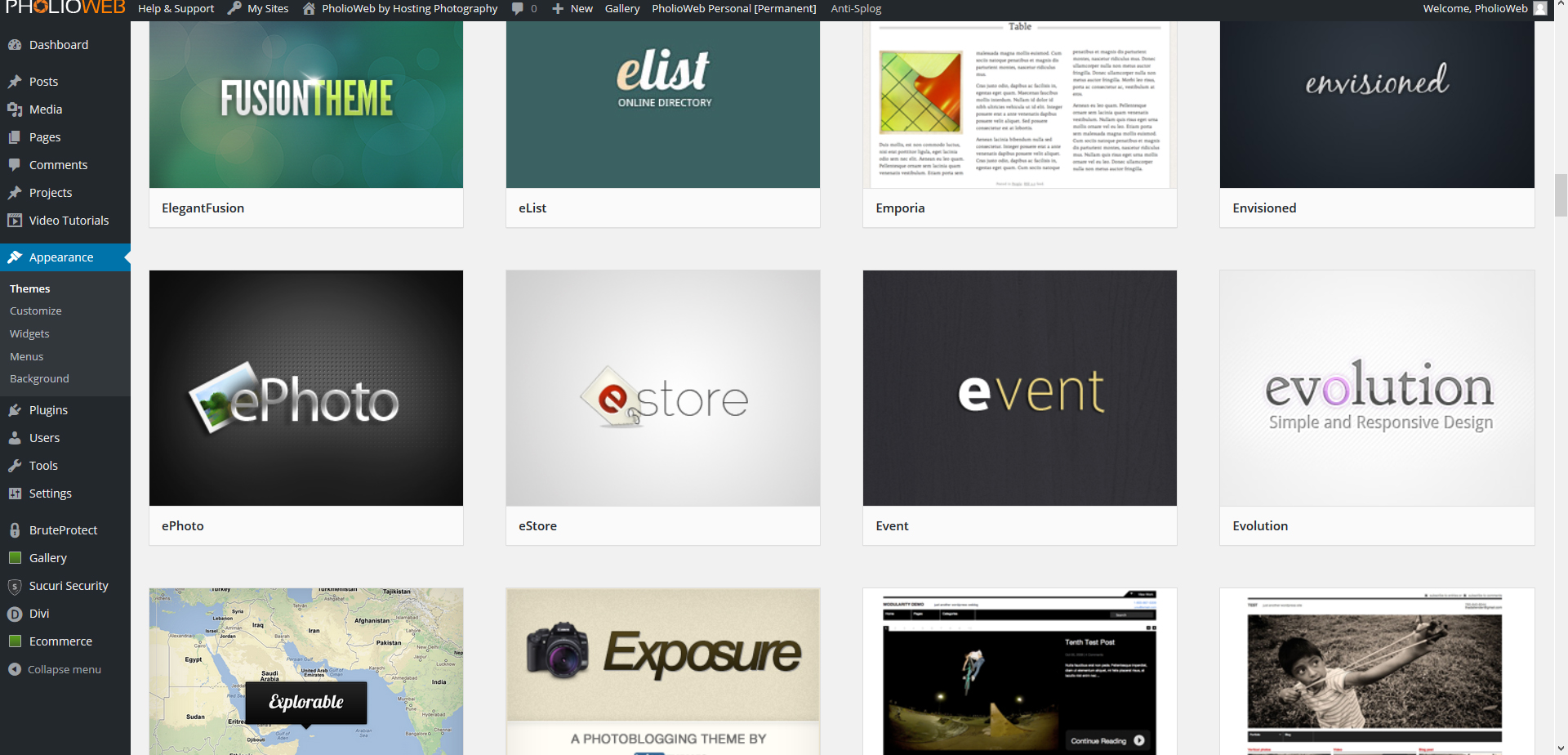The image size is (1568, 755).
Task: Open the Settings menu label
Action: [51, 494]
